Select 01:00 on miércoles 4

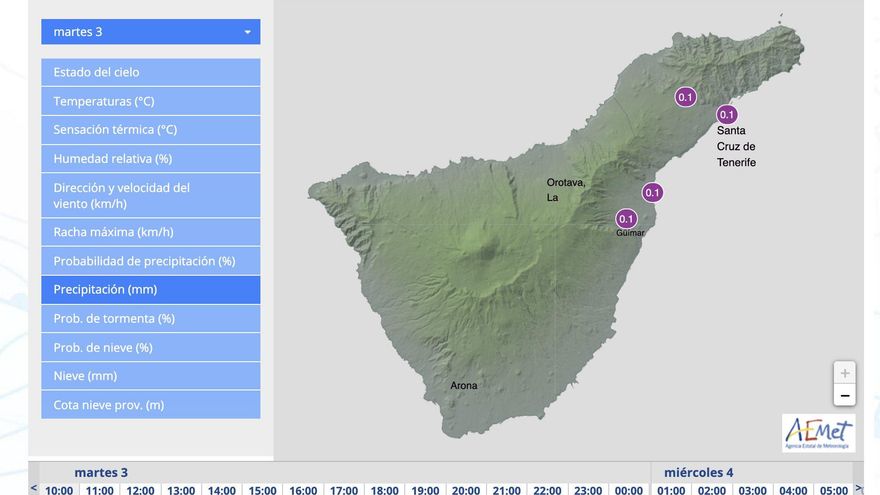[671, 490]
